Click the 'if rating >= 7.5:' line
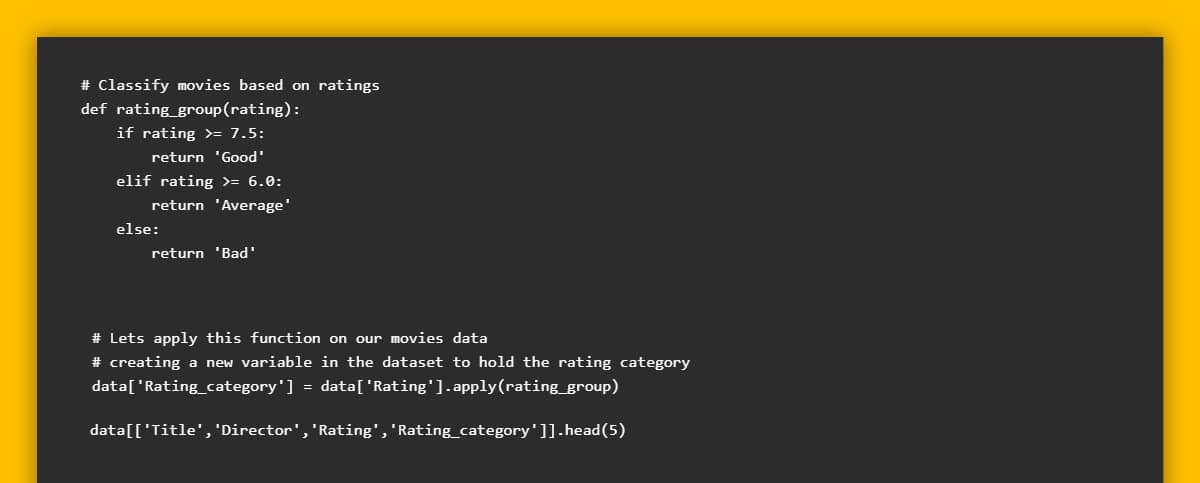 tap(190, 133)
